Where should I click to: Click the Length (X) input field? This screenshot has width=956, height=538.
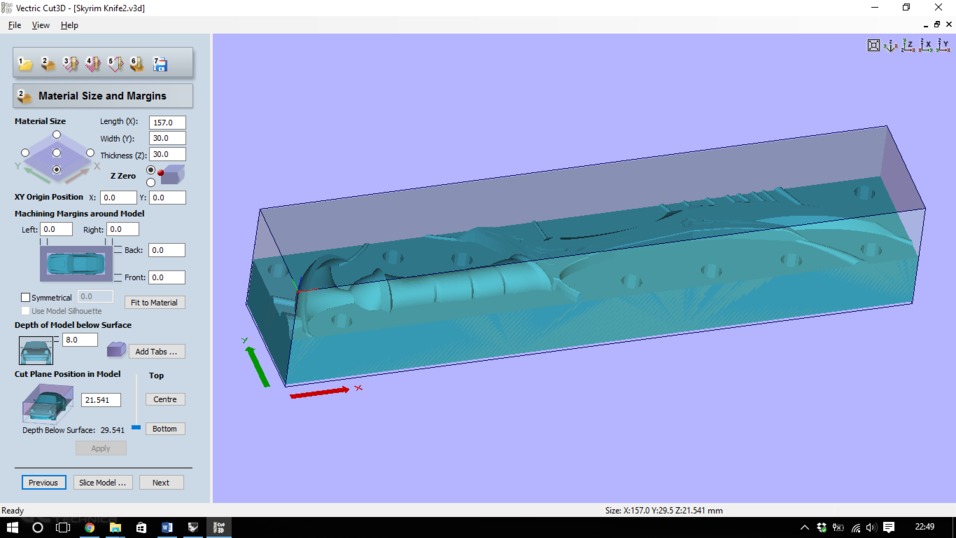point(167,122)
